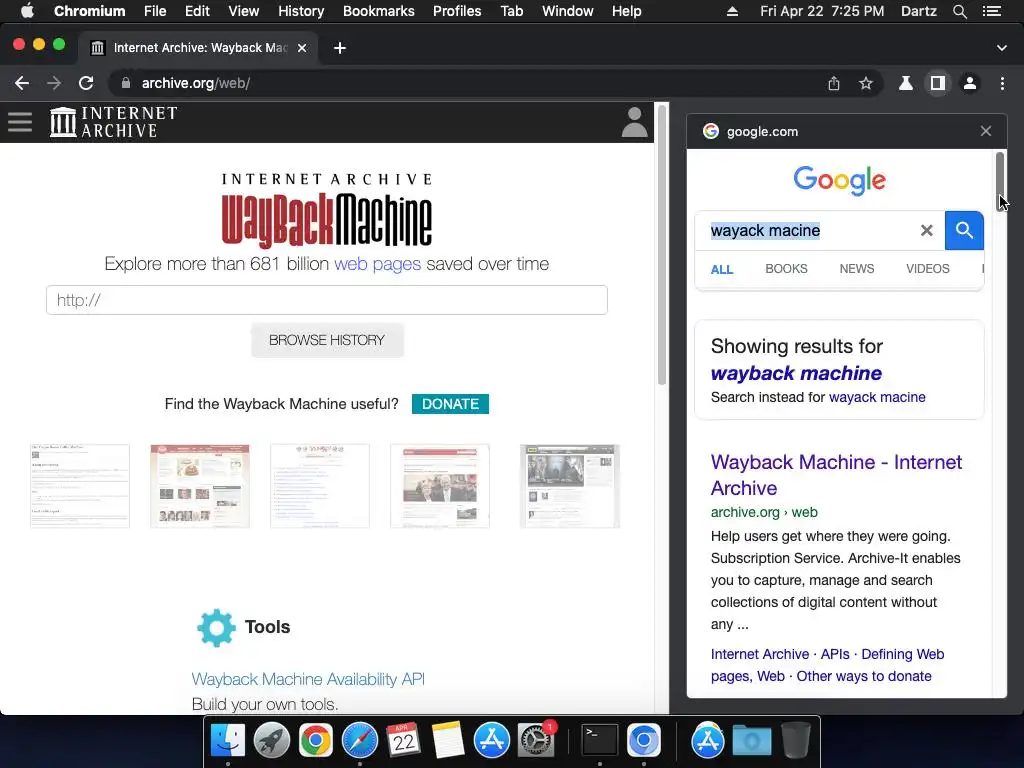Image resolution: width=1024 pixels, height=768 pixels.
Task: Close the google.com side panel
Action: pos(985,131)
